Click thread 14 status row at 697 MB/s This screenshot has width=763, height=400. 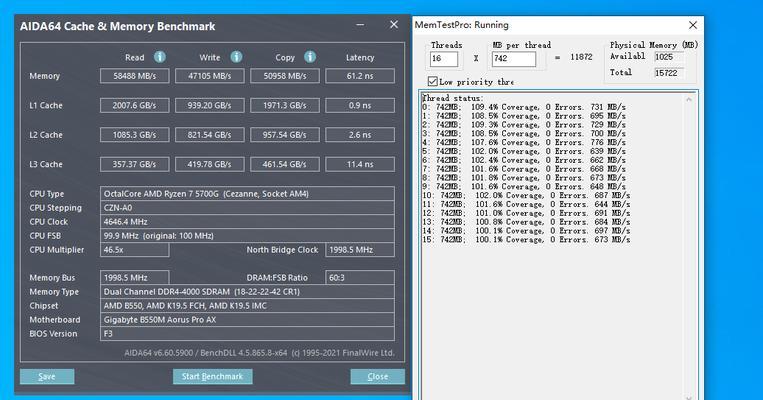point(526,231)
